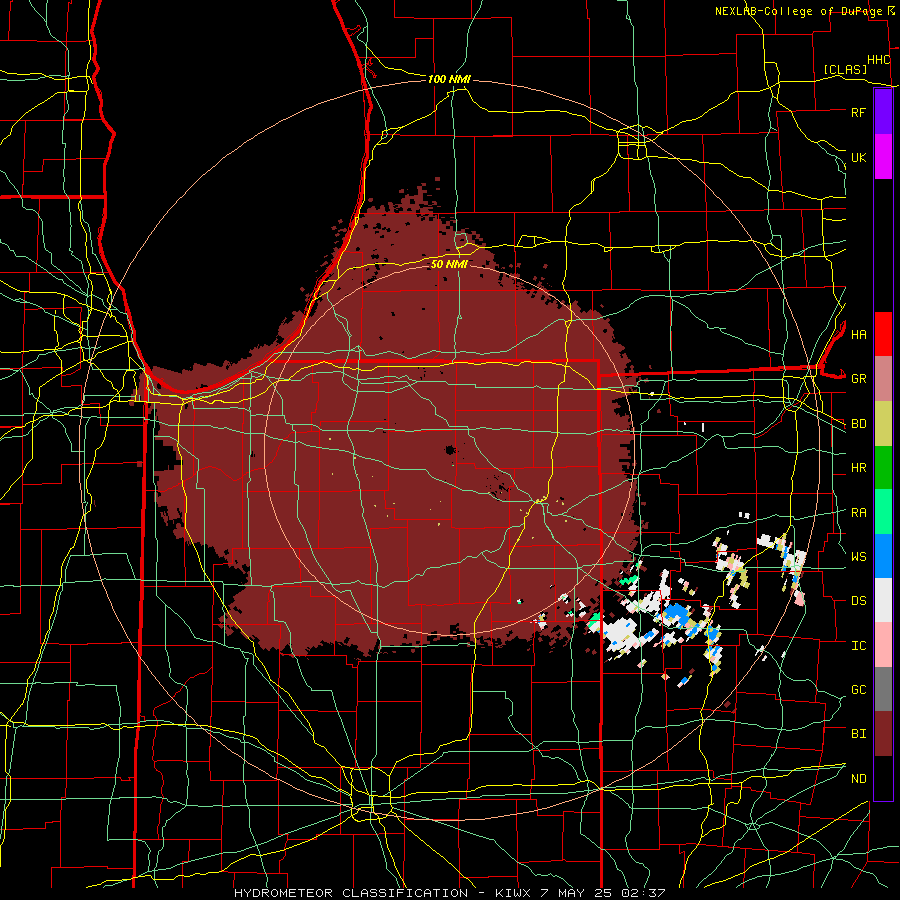This screenshot has height=900, width=900.
Task: Click the 'GC' legend label
Action: [858, 689]
